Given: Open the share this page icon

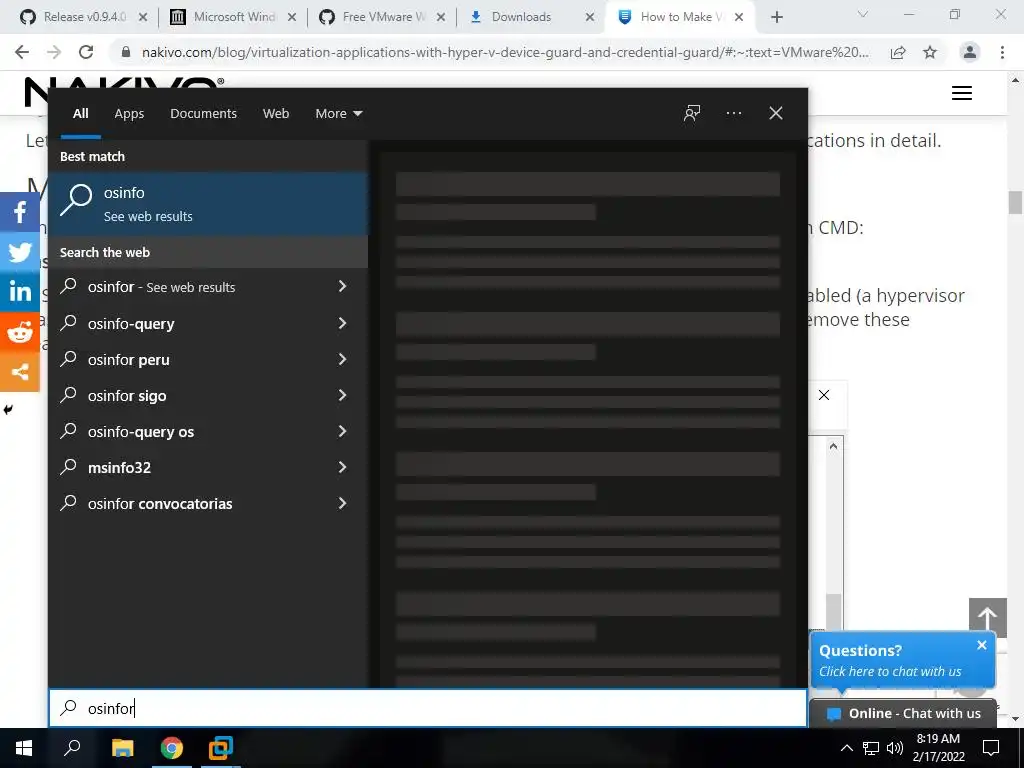Looking at the screenshot, I should pos(898,52).
